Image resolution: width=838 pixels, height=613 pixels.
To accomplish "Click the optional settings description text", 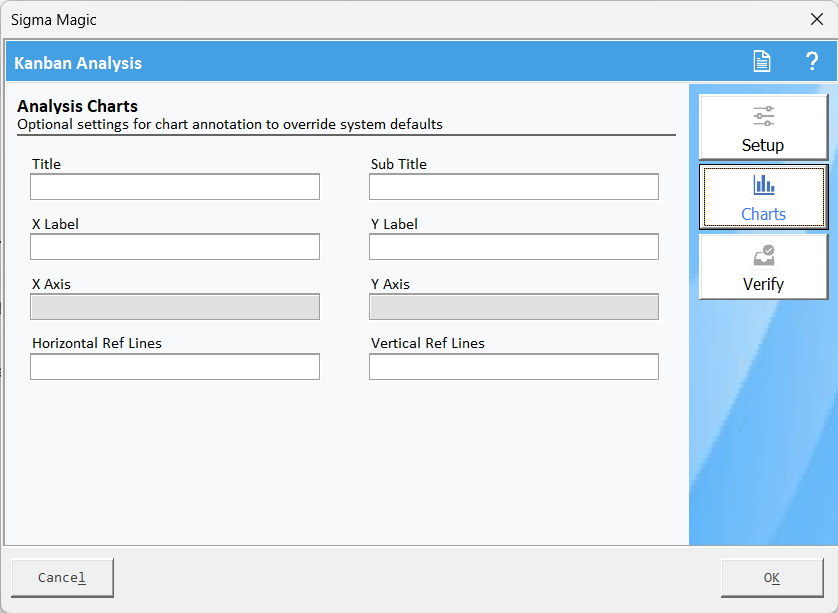I will click(x=230, y=125).
